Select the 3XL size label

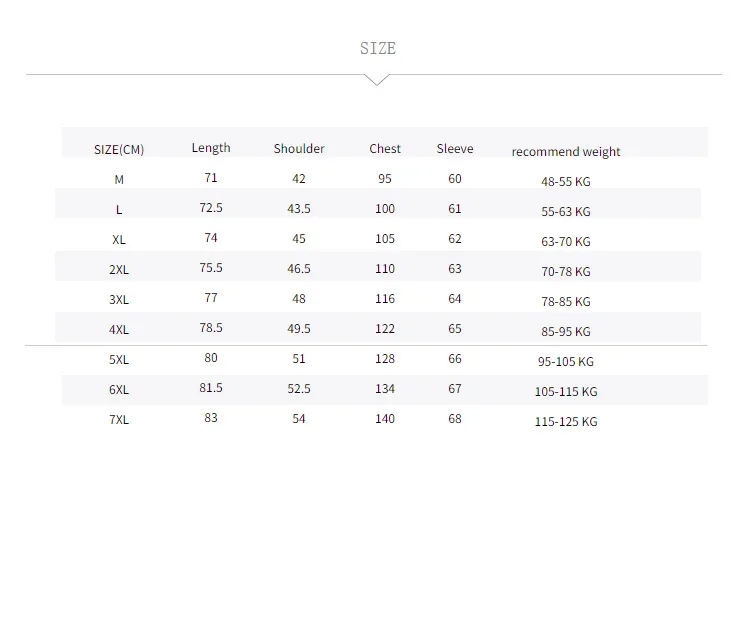coord(119,300)
